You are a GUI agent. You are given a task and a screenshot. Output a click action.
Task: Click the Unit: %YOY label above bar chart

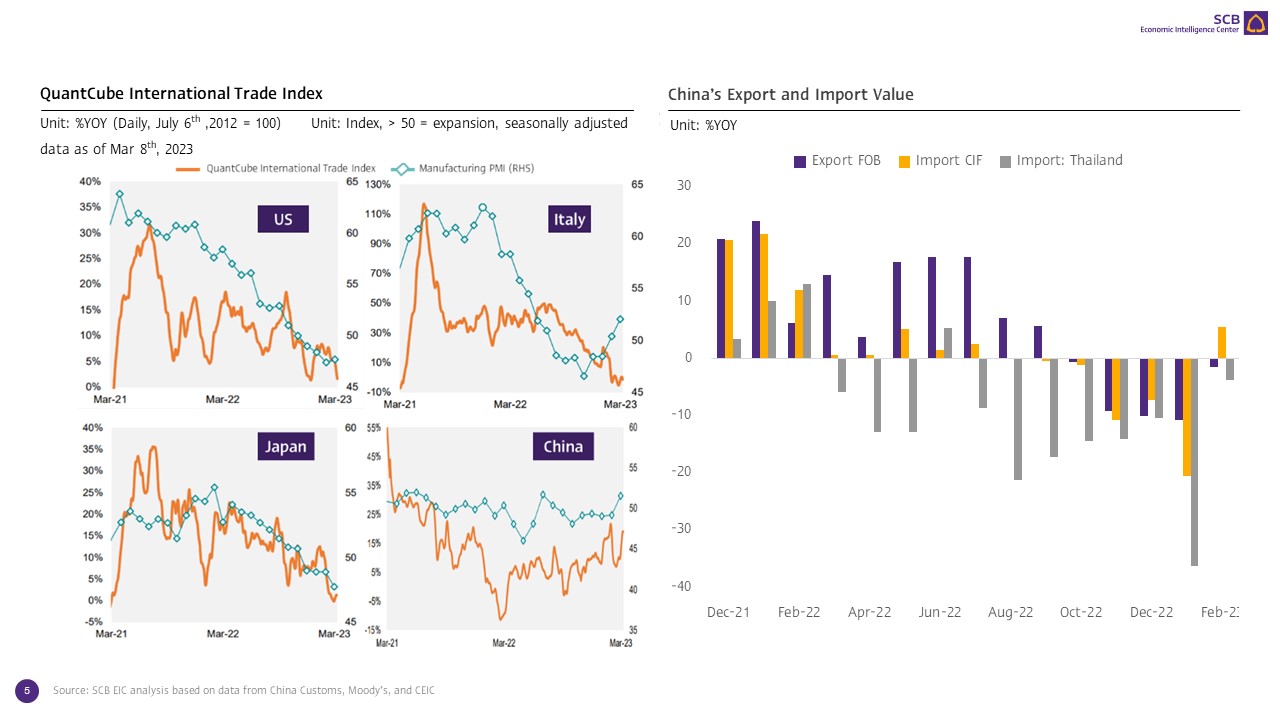(703, 126)
